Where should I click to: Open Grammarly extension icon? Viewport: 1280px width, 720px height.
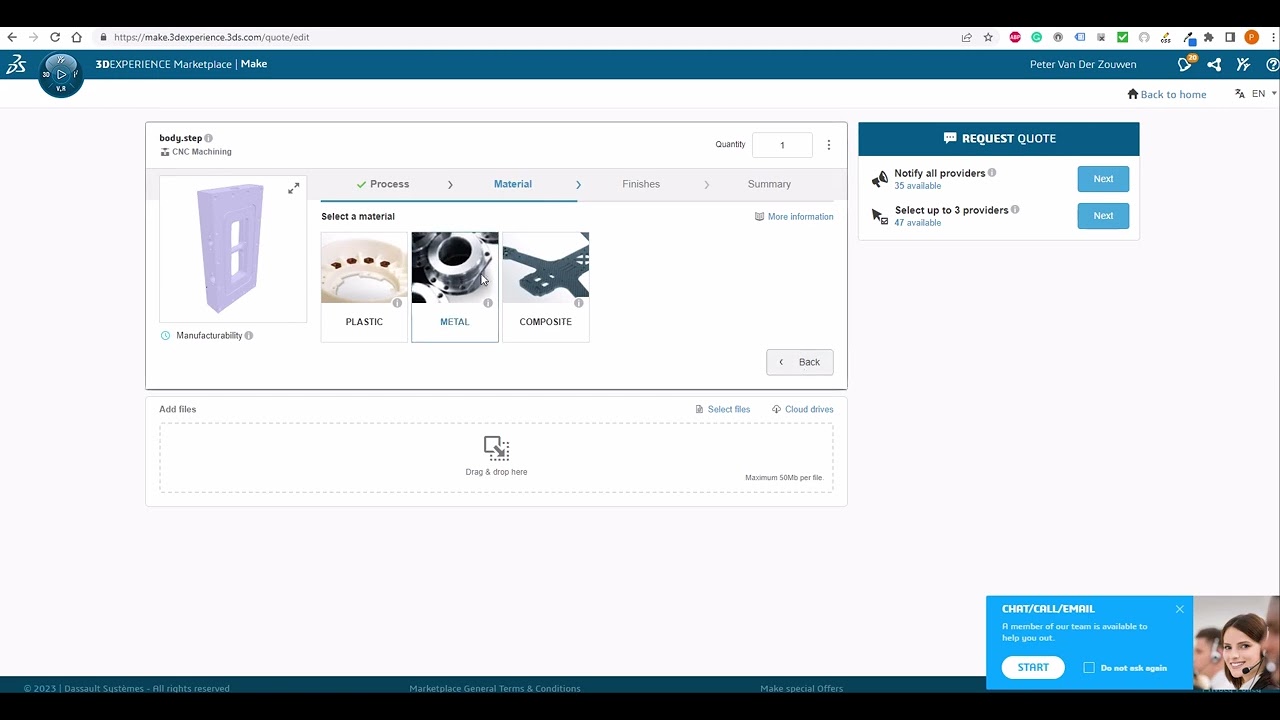point(1036,37)
